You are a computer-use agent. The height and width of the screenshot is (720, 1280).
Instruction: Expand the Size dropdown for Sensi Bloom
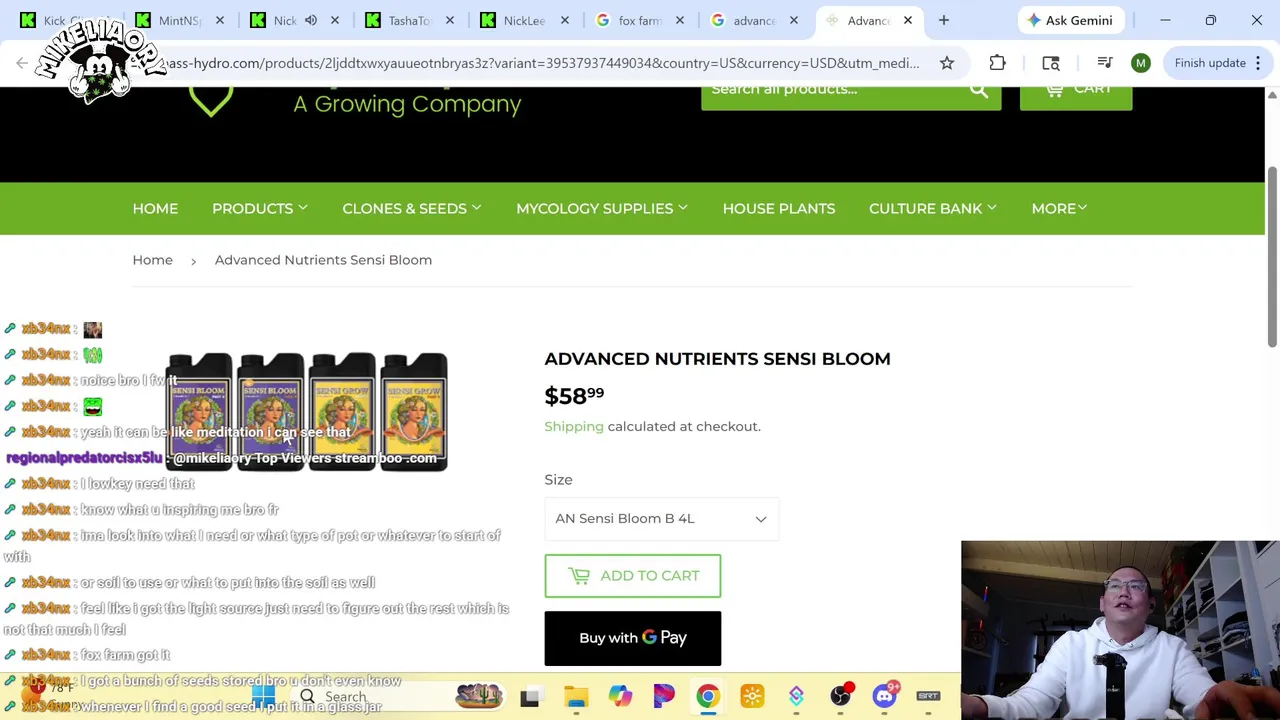click(x=661, y=518)
